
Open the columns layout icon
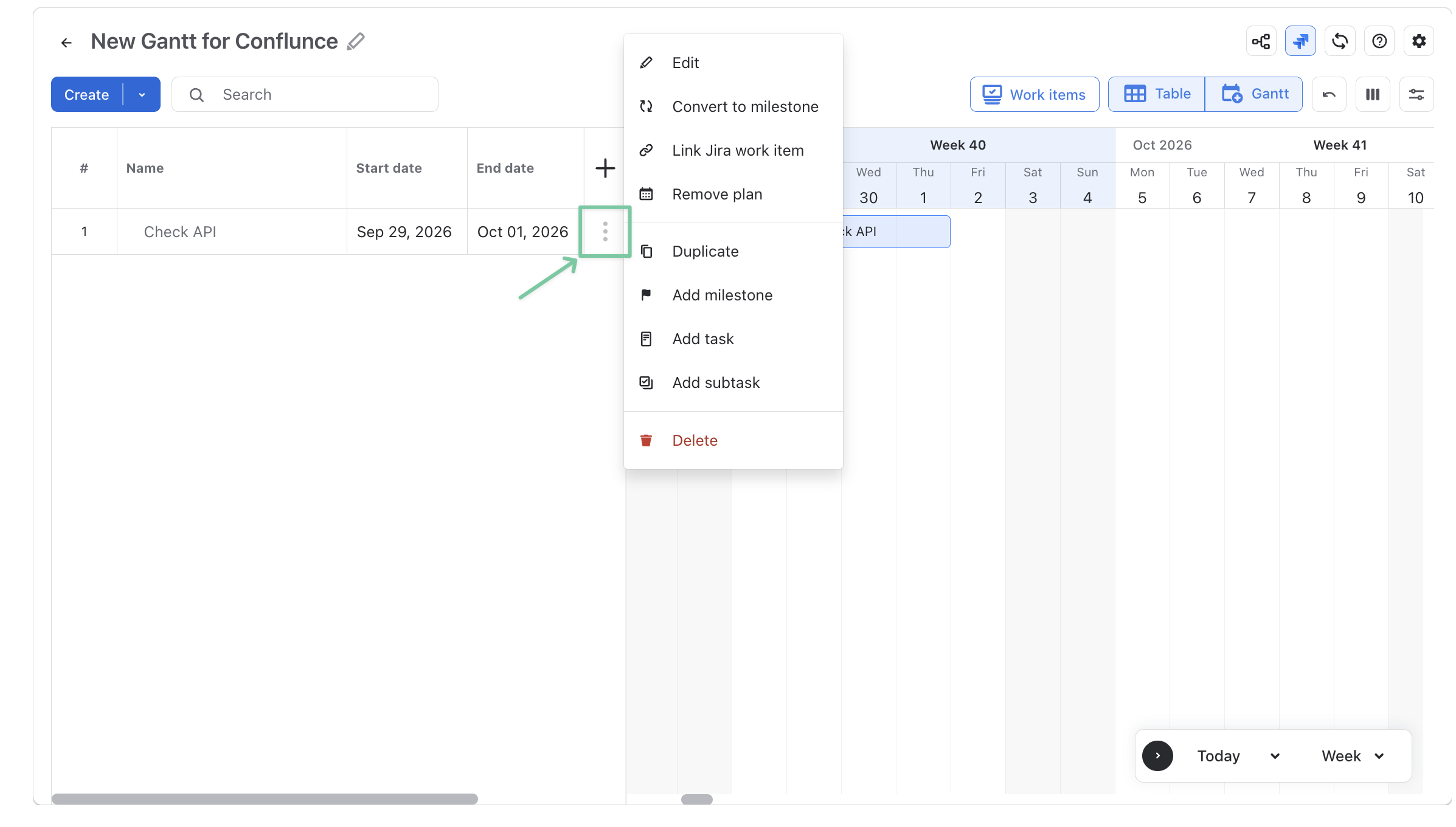[x=1373, y=94]
